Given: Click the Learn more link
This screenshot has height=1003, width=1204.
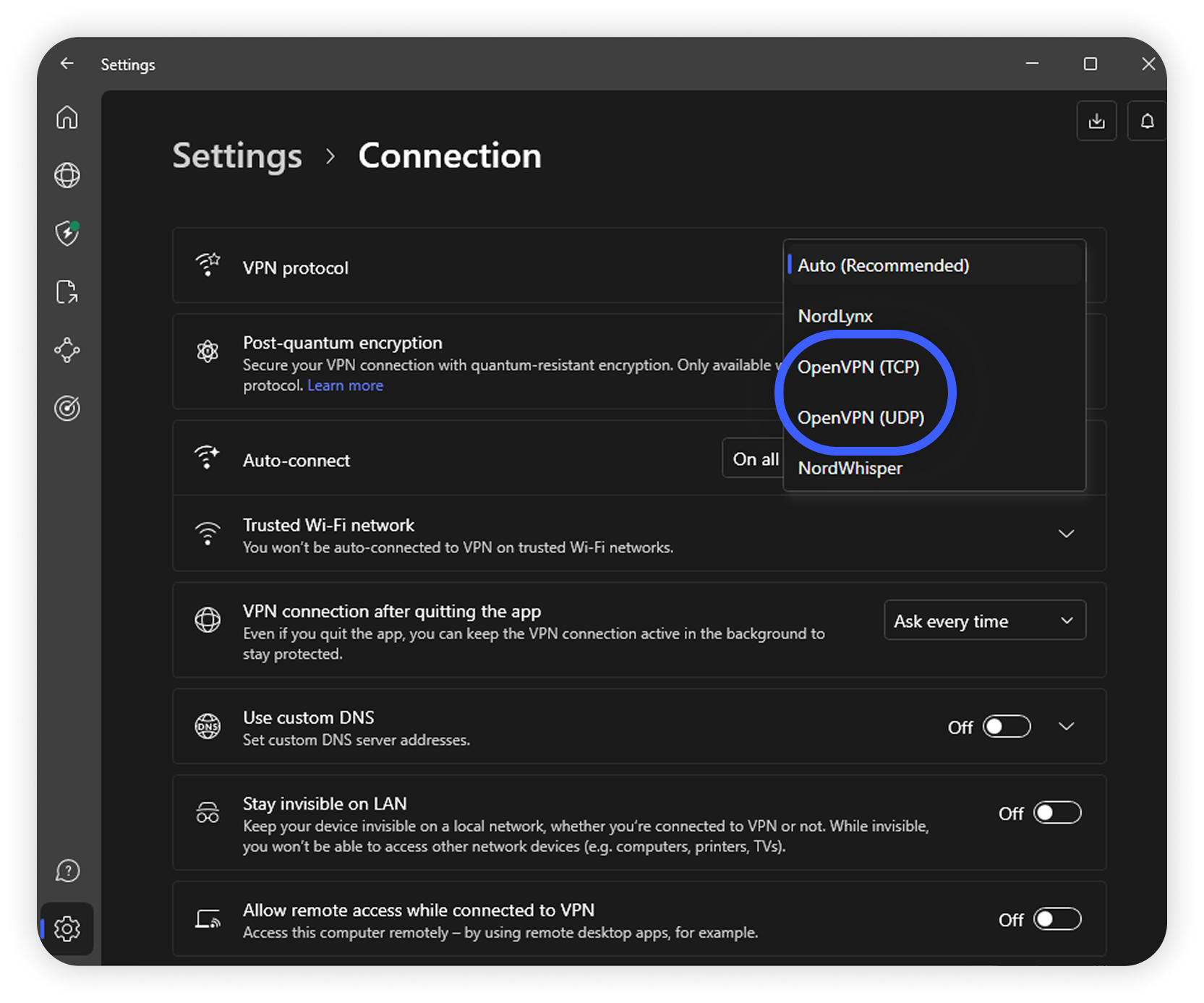Looking at the screenshot, I should click(345, 385).
